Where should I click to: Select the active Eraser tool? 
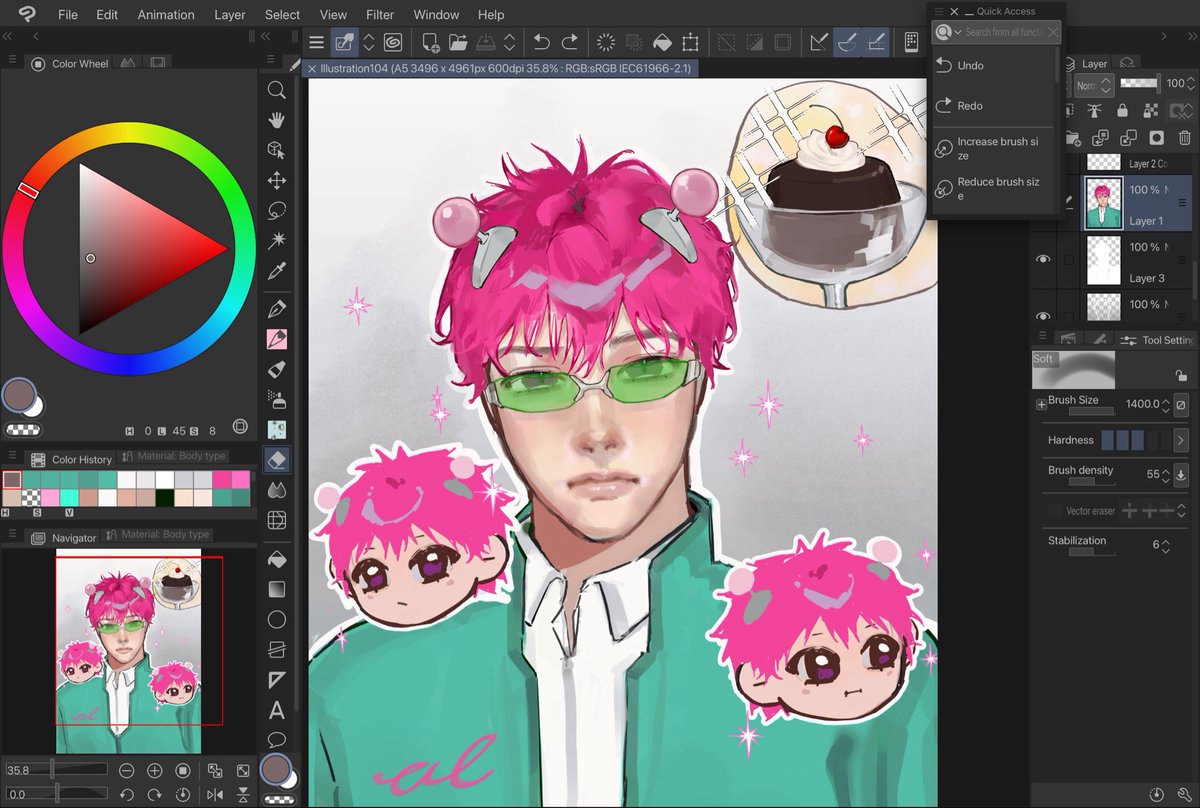[x=277, y=459]
